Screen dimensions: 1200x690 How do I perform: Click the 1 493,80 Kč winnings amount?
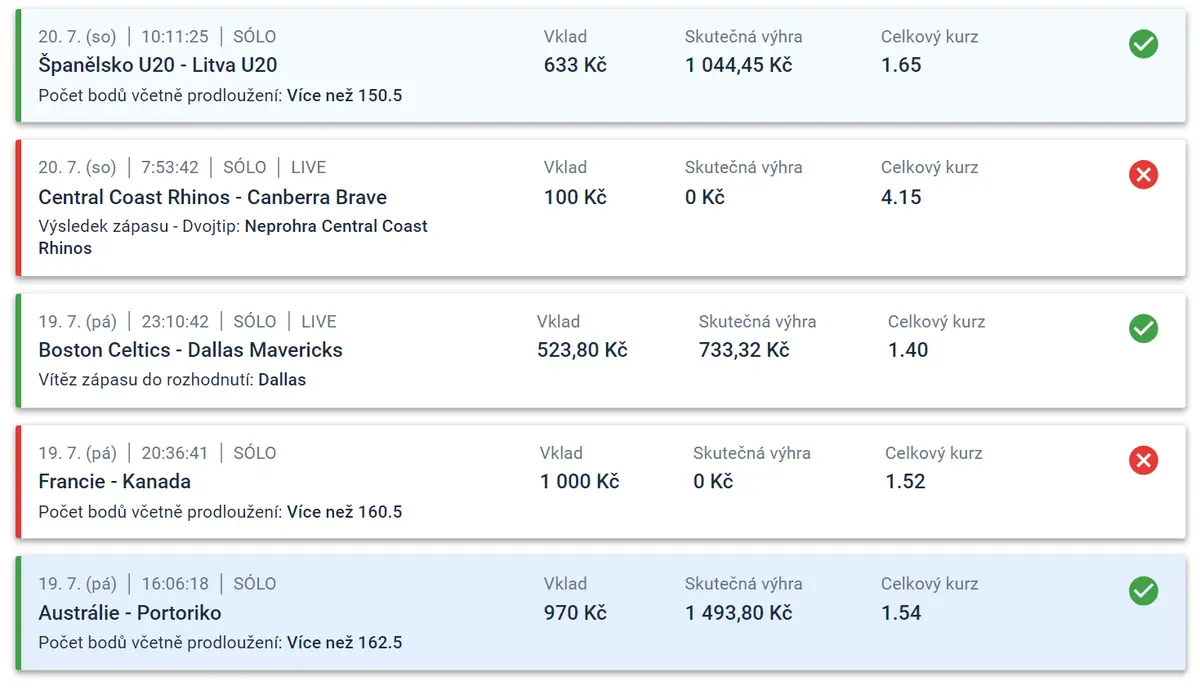tap(739, 613)
